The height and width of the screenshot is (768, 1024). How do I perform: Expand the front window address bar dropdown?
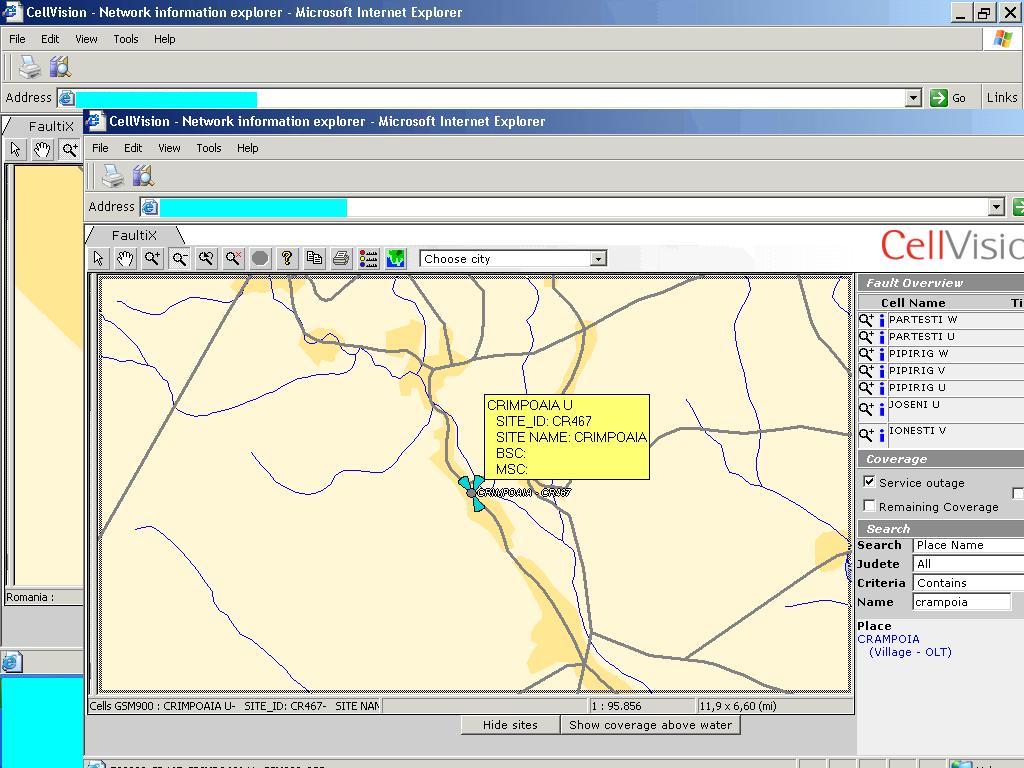click(996, 207)
